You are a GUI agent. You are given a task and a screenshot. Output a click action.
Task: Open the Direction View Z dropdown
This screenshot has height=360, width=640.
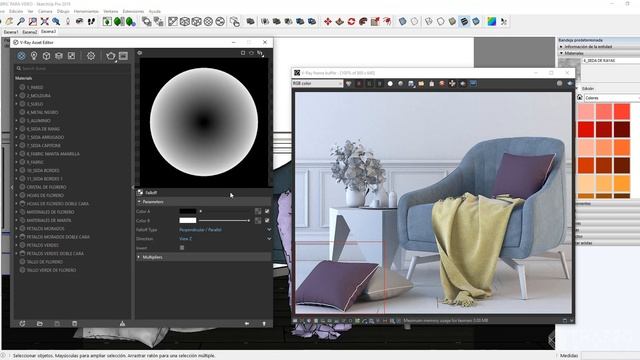pyautogui.click(x=225, y=239)
